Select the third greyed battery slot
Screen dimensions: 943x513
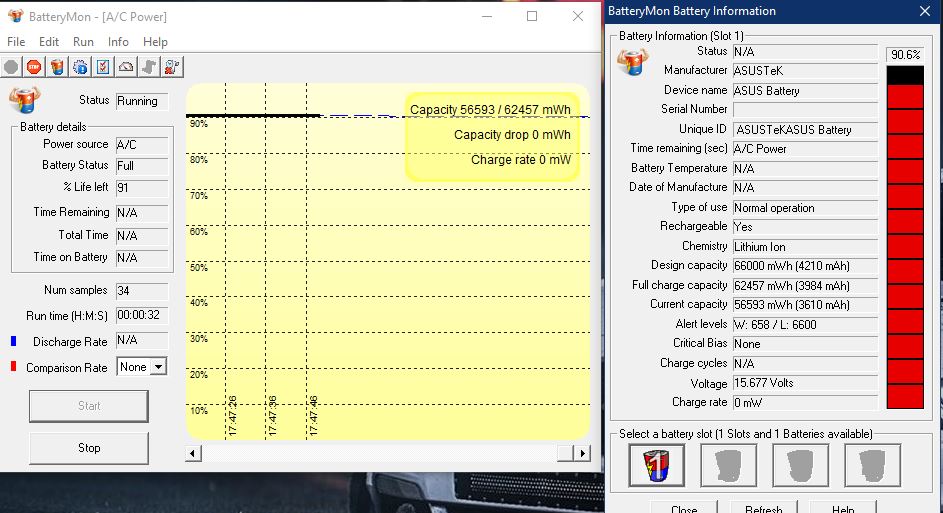[800, 465]
